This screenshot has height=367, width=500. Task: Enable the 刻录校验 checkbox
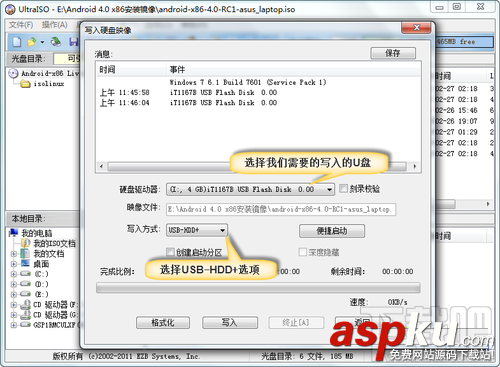click(343, 189)
